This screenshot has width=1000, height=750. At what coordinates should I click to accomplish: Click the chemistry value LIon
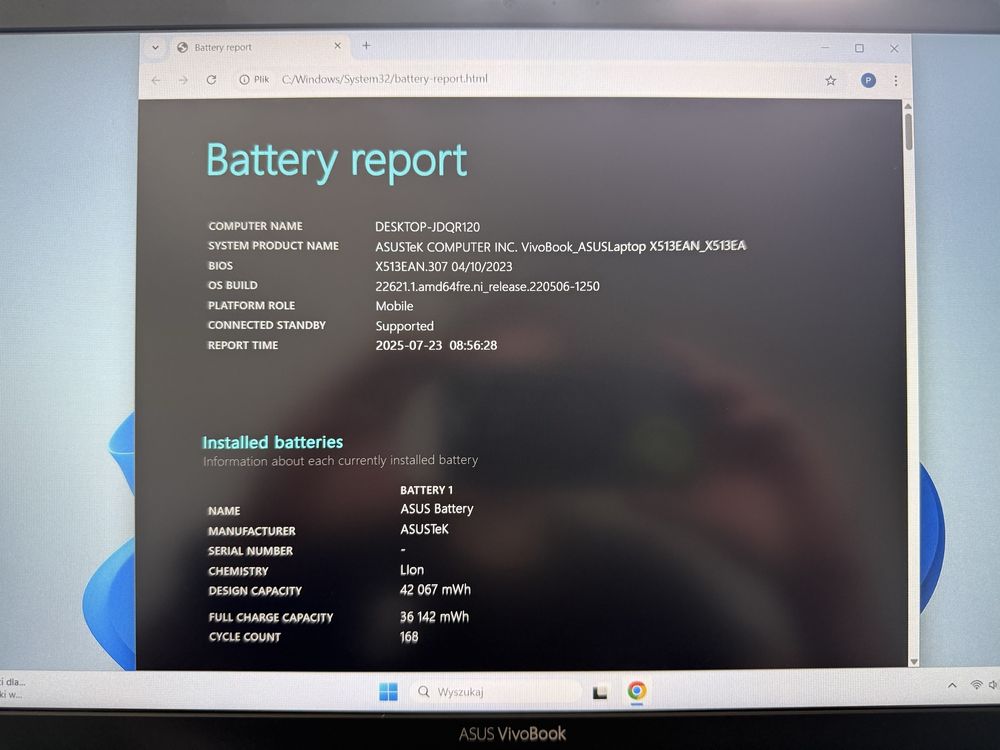tap(411, 570)
